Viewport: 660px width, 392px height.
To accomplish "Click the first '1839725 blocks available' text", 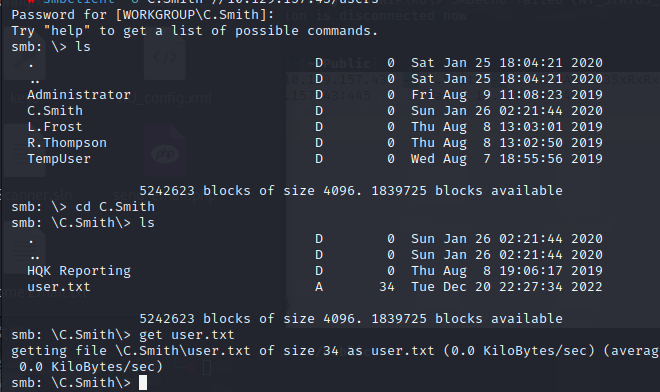I will tap(467, 191).
